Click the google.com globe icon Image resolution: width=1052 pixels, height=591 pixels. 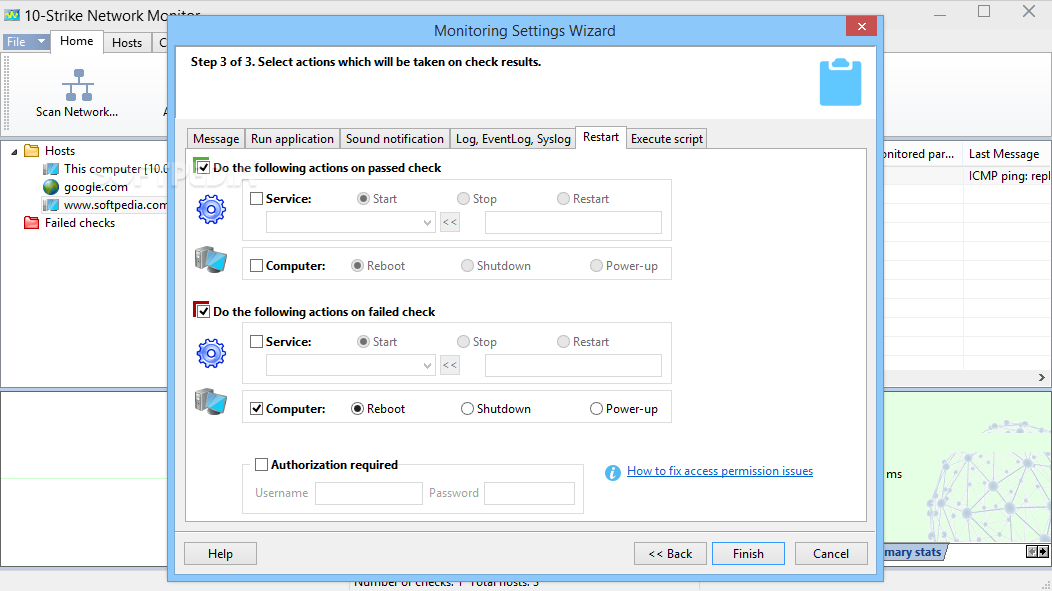point(51,186)
